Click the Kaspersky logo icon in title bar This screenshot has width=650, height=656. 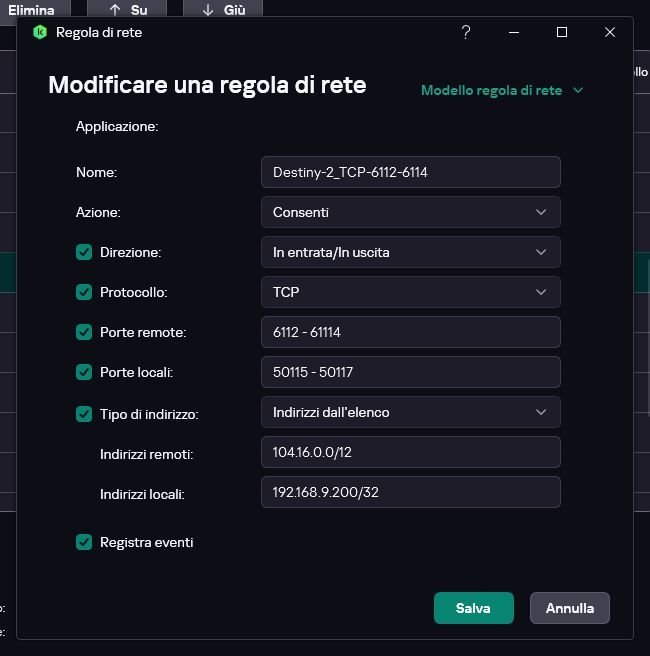(x=40, y=32)
